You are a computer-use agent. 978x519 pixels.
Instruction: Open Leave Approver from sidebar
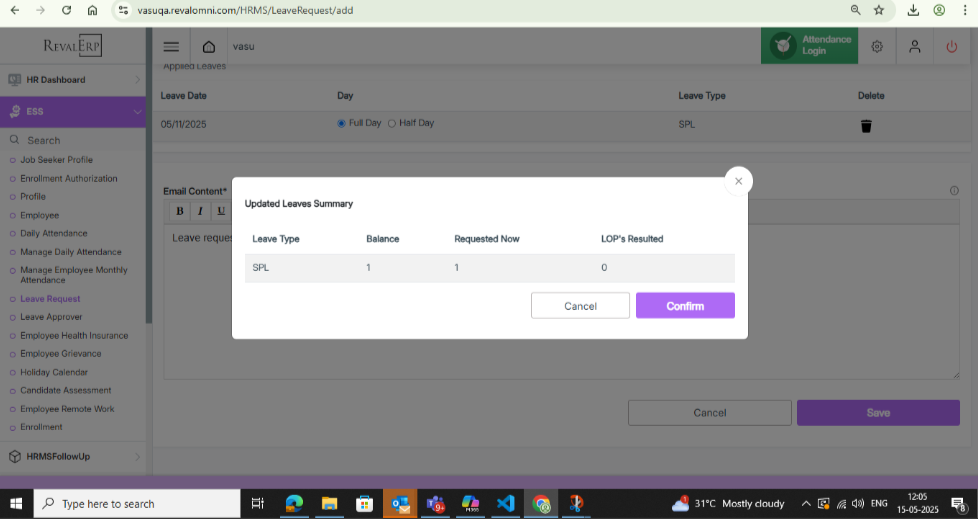(x=51, y=317)
